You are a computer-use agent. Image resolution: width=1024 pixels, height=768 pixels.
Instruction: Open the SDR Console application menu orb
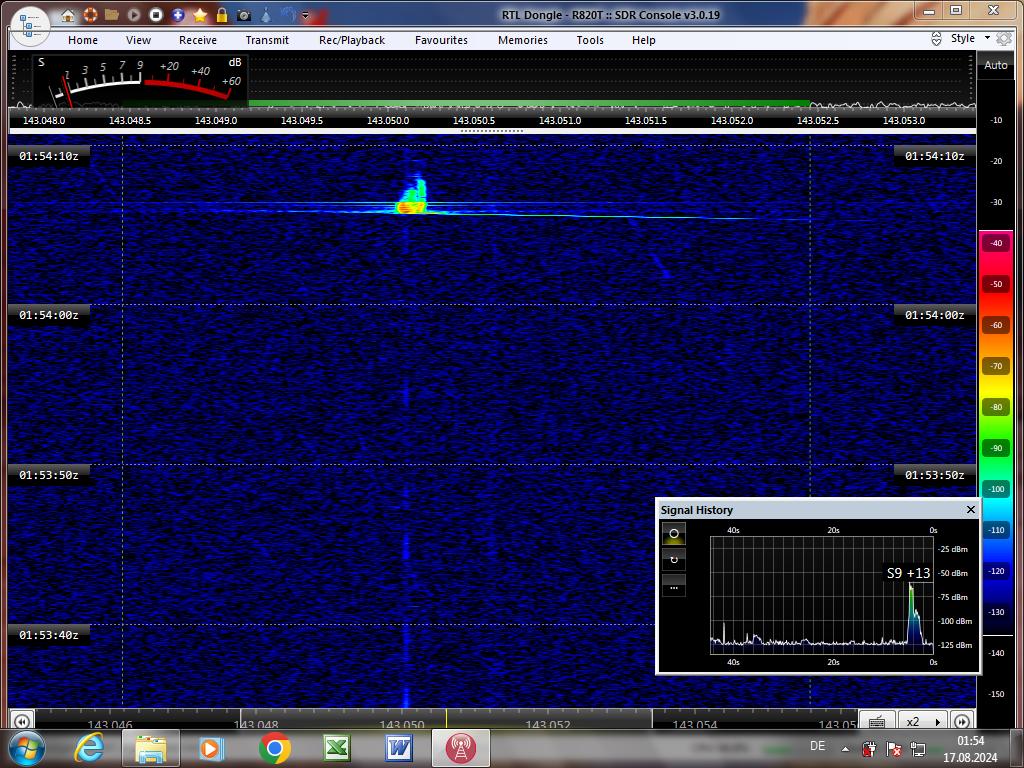click(30, 26)
